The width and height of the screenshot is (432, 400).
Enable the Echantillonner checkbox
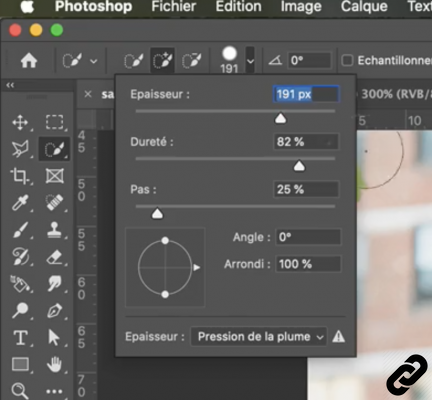(x=347, y=61)
